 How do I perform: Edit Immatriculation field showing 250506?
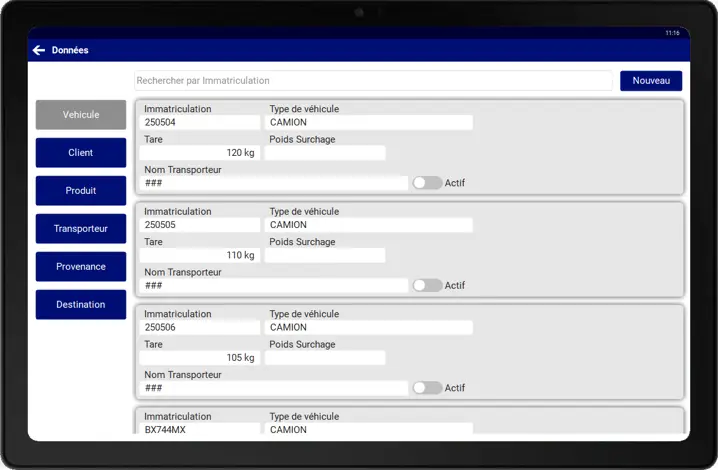tap(200, 328)
